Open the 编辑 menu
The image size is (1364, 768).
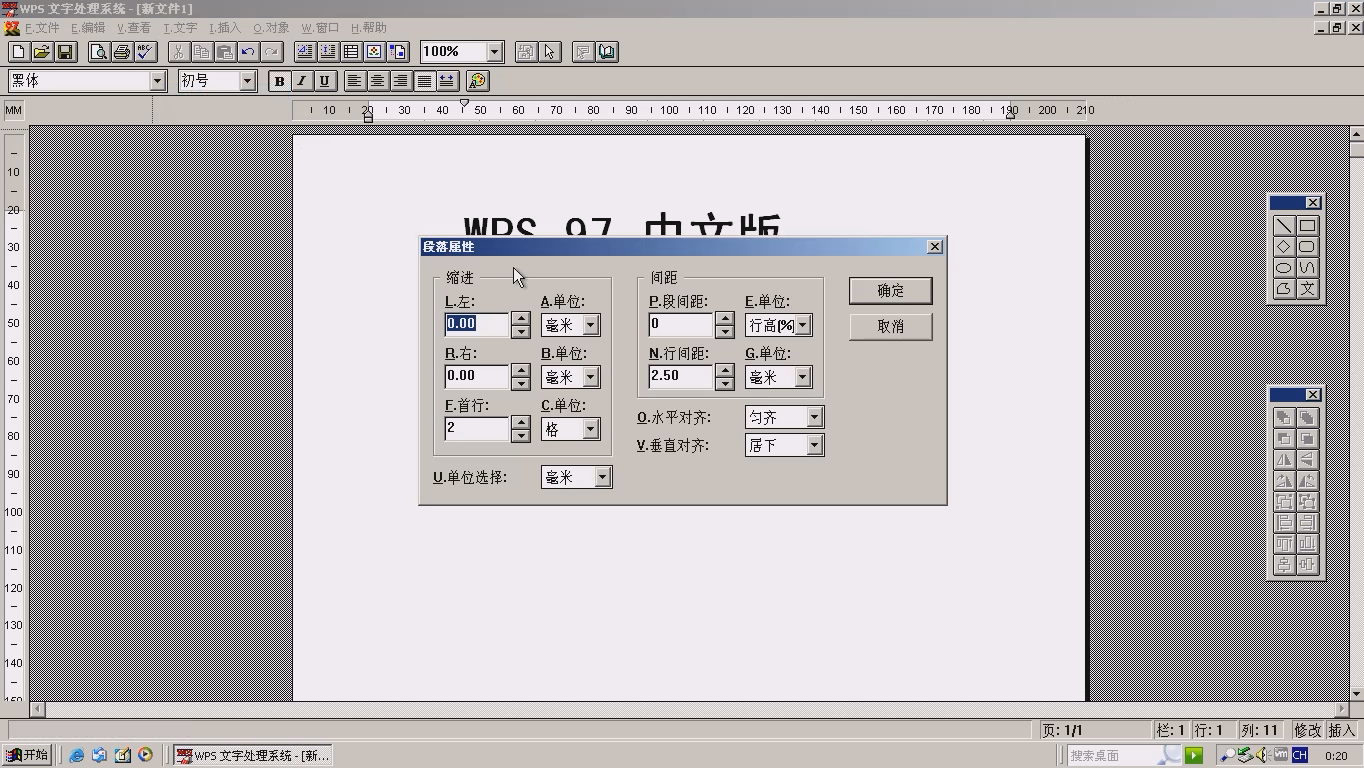(x=88, y=28)
